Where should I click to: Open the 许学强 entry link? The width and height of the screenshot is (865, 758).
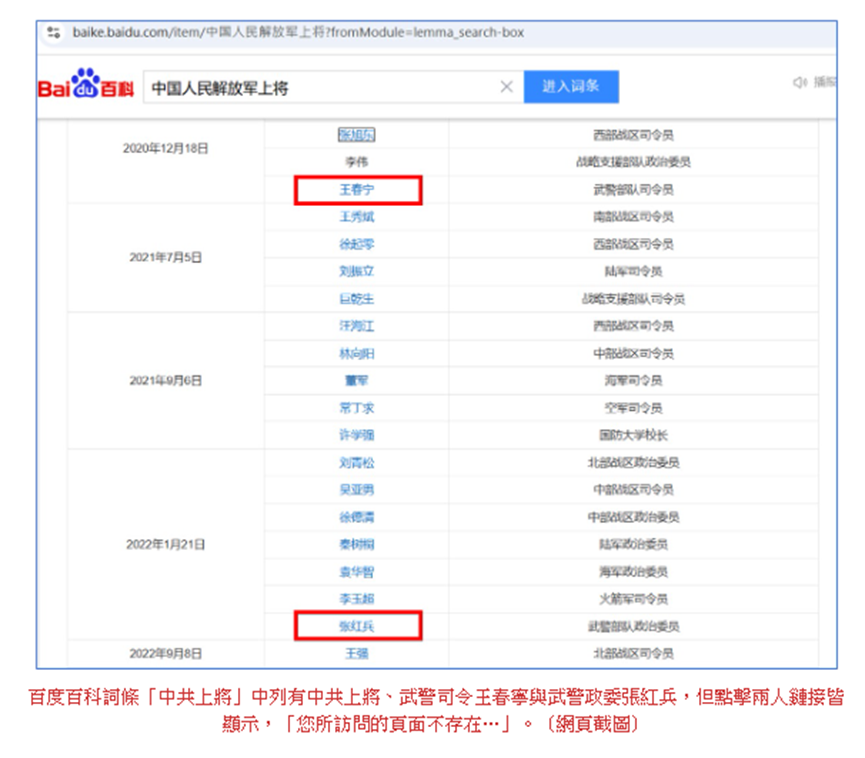click(356, 435)
